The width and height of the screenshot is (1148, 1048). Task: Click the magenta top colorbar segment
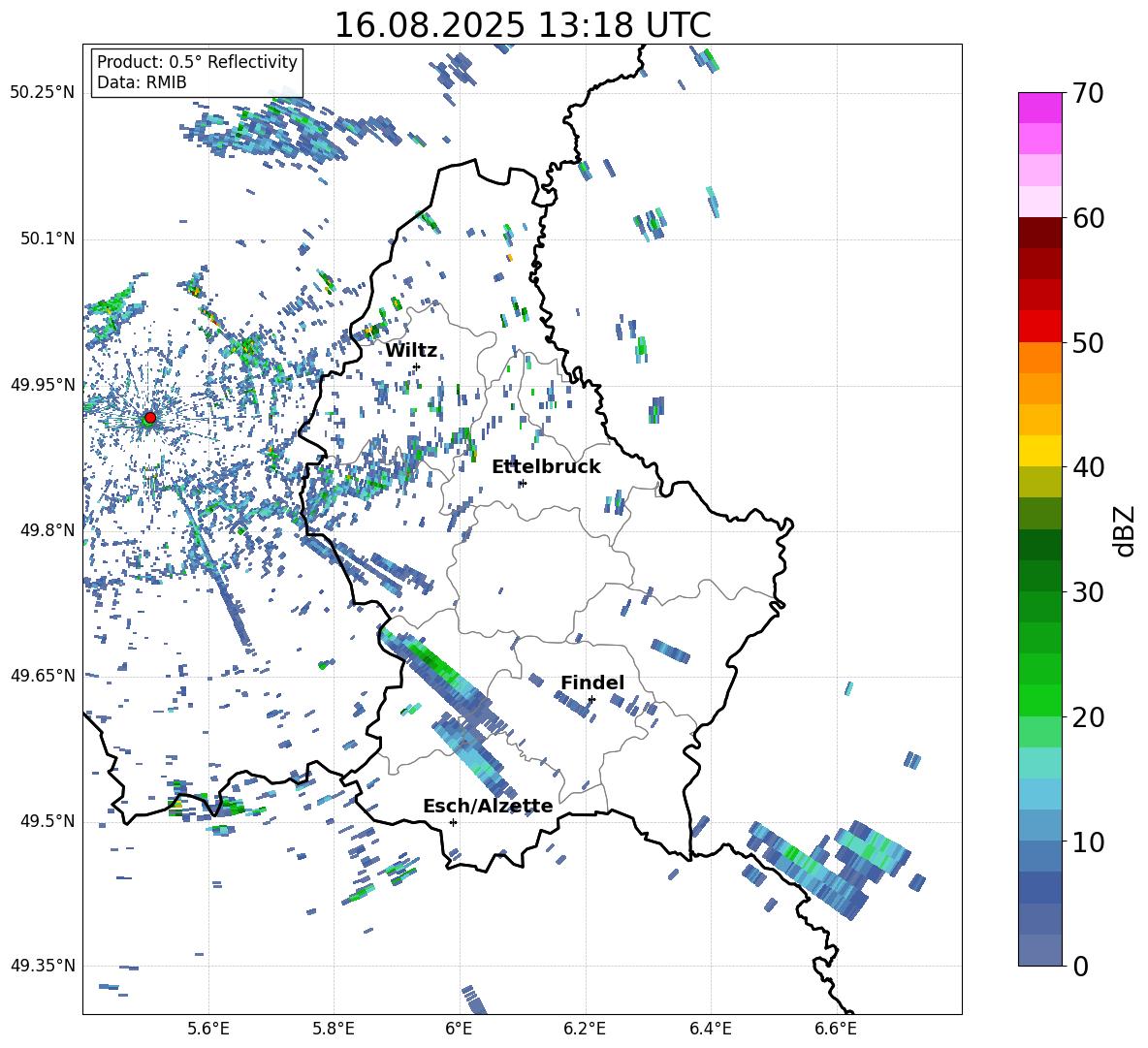point(1039,108)
